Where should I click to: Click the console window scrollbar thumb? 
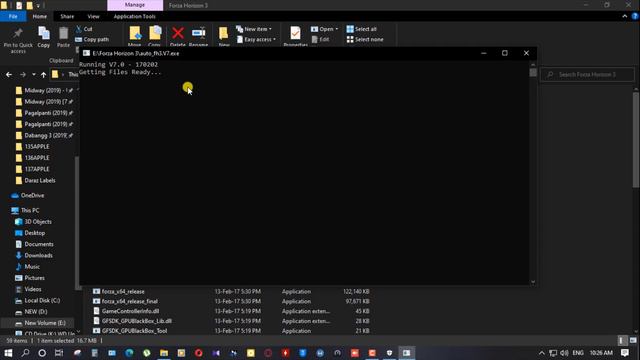pos(533,72)
